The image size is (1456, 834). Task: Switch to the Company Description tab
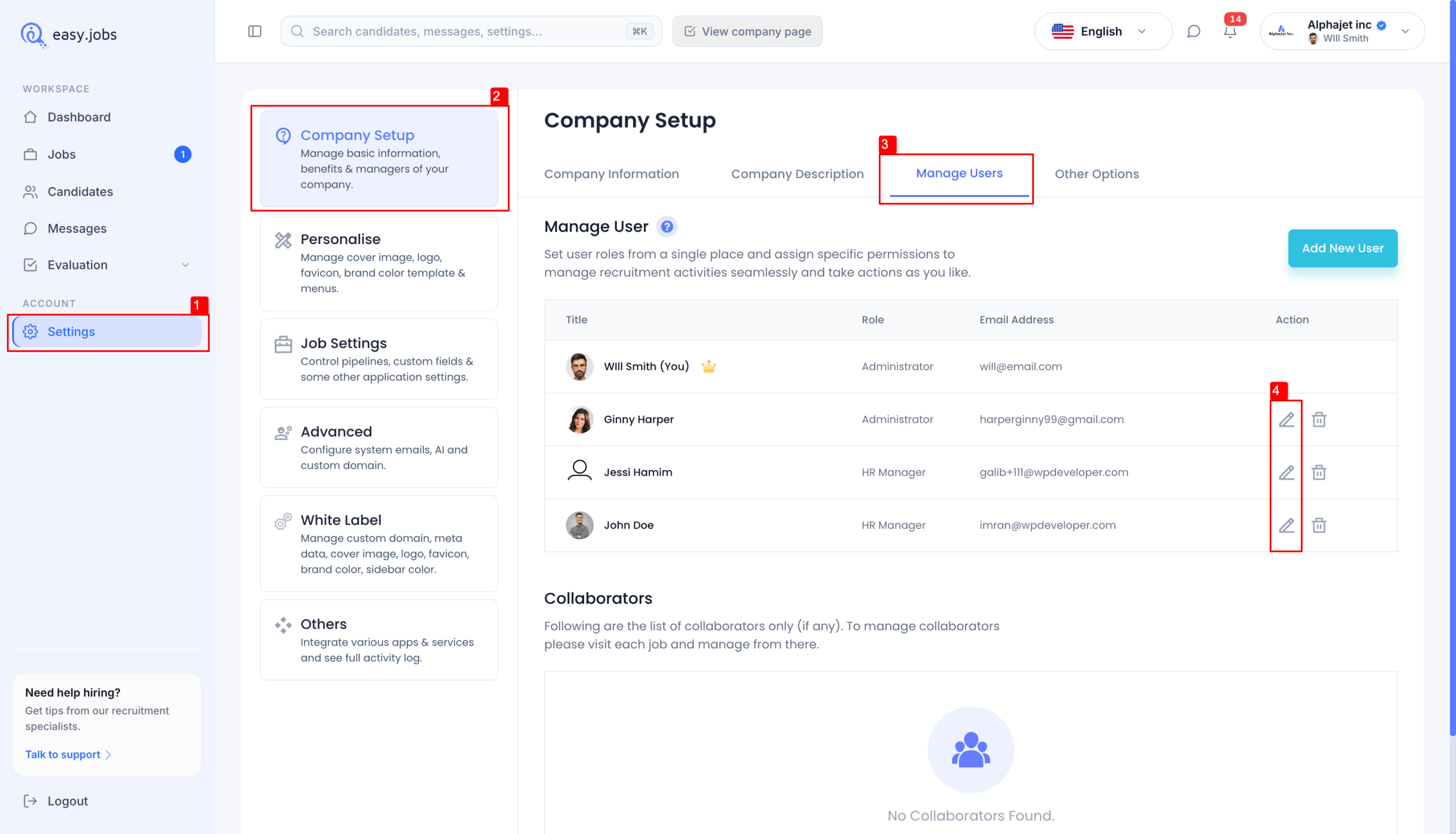(797, 174)
